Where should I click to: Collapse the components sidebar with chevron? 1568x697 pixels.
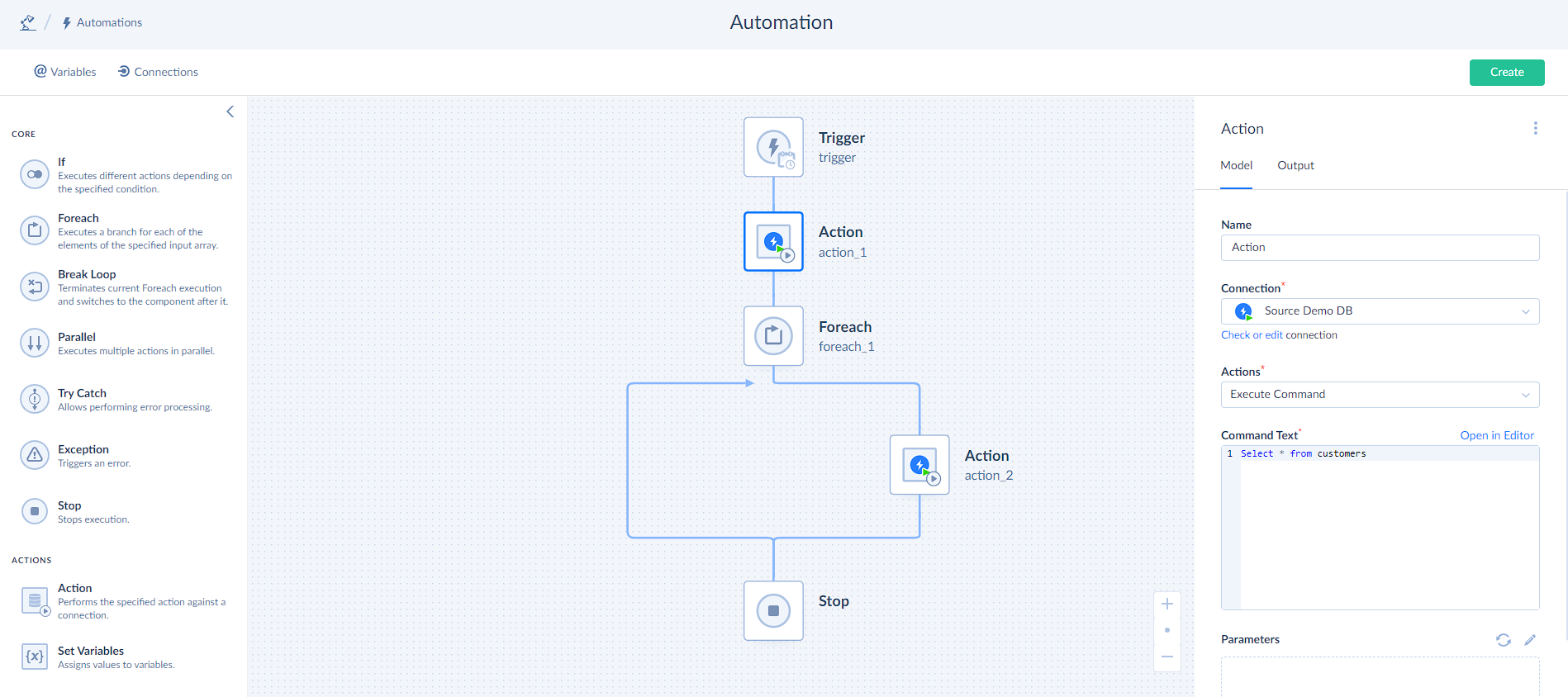tap(230, 111)
